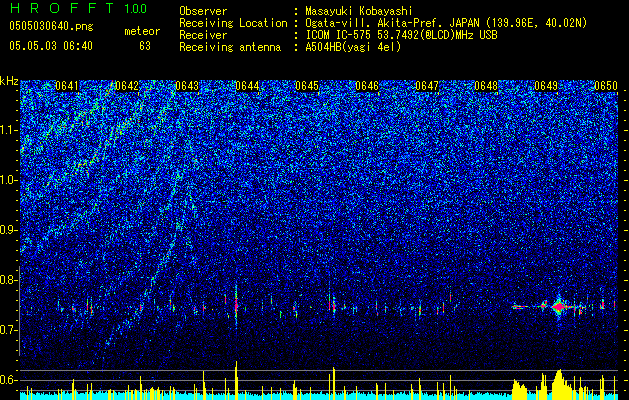Click the 1.0 kHz axis label
Screen dimensions: 629x400
9,180
